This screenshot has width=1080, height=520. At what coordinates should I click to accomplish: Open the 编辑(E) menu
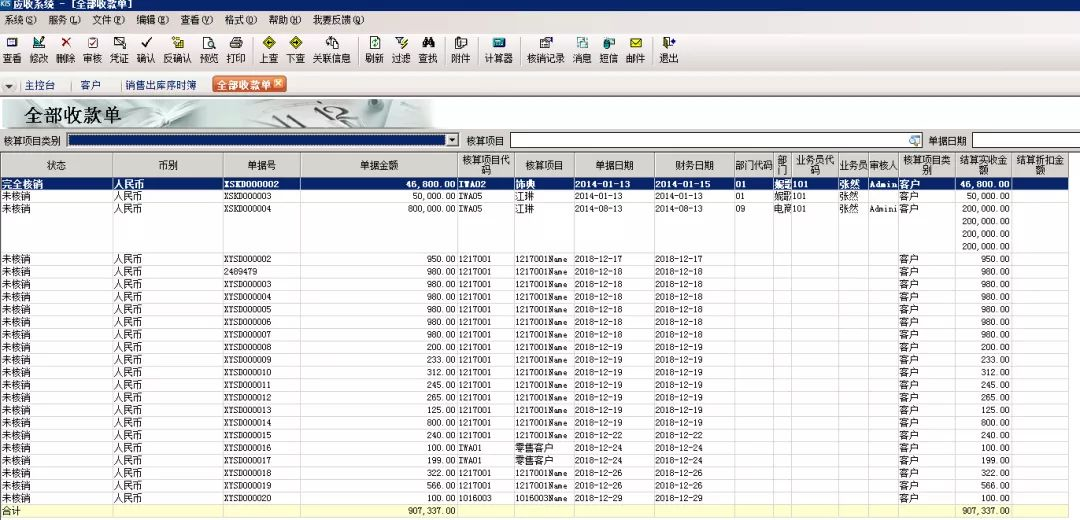153,21
